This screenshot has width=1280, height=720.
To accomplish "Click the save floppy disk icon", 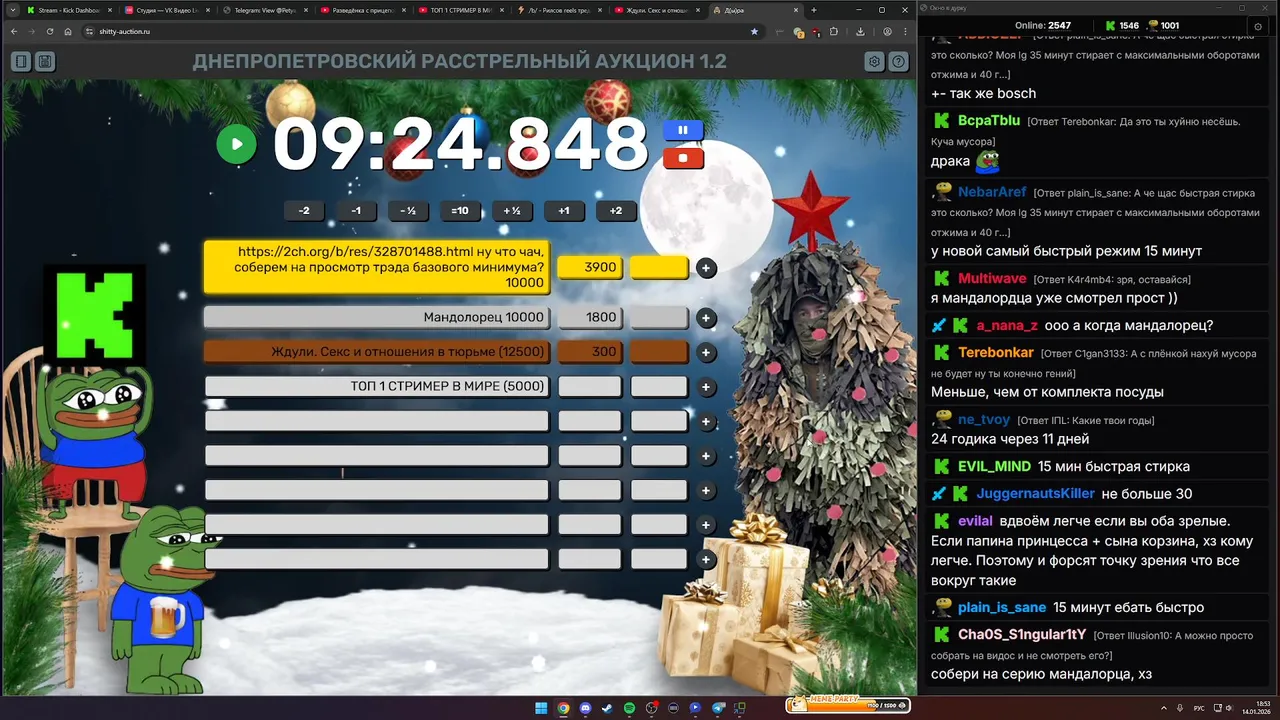I will [45, 61].
